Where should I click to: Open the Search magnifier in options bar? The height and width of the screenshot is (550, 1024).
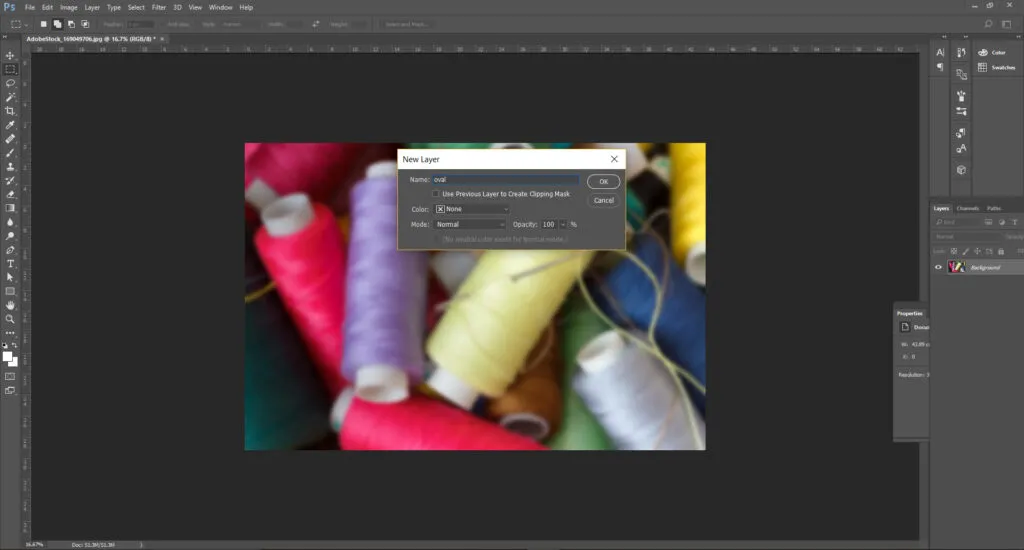pos(988,24)
